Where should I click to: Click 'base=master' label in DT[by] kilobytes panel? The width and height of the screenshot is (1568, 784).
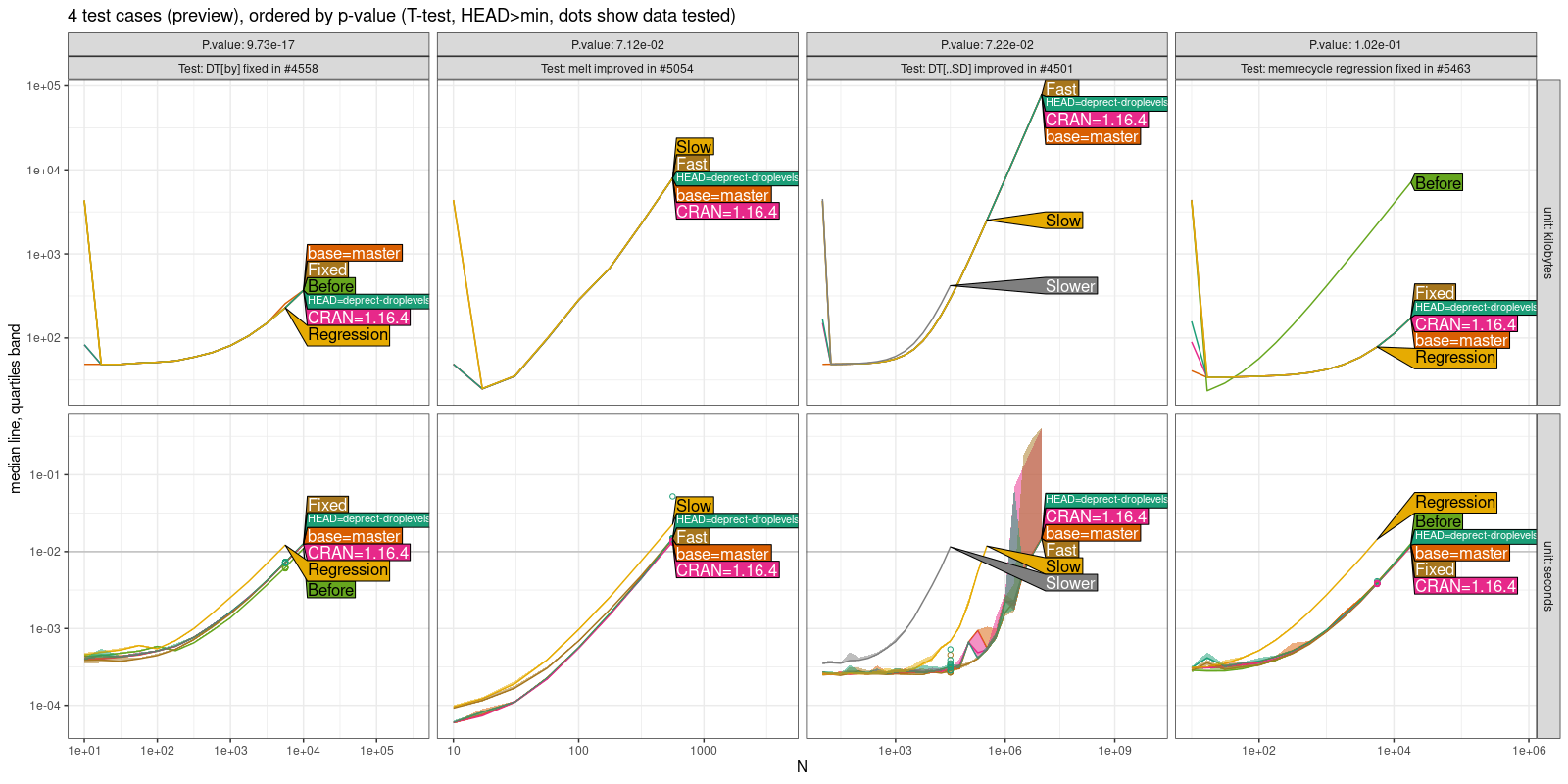354,253
